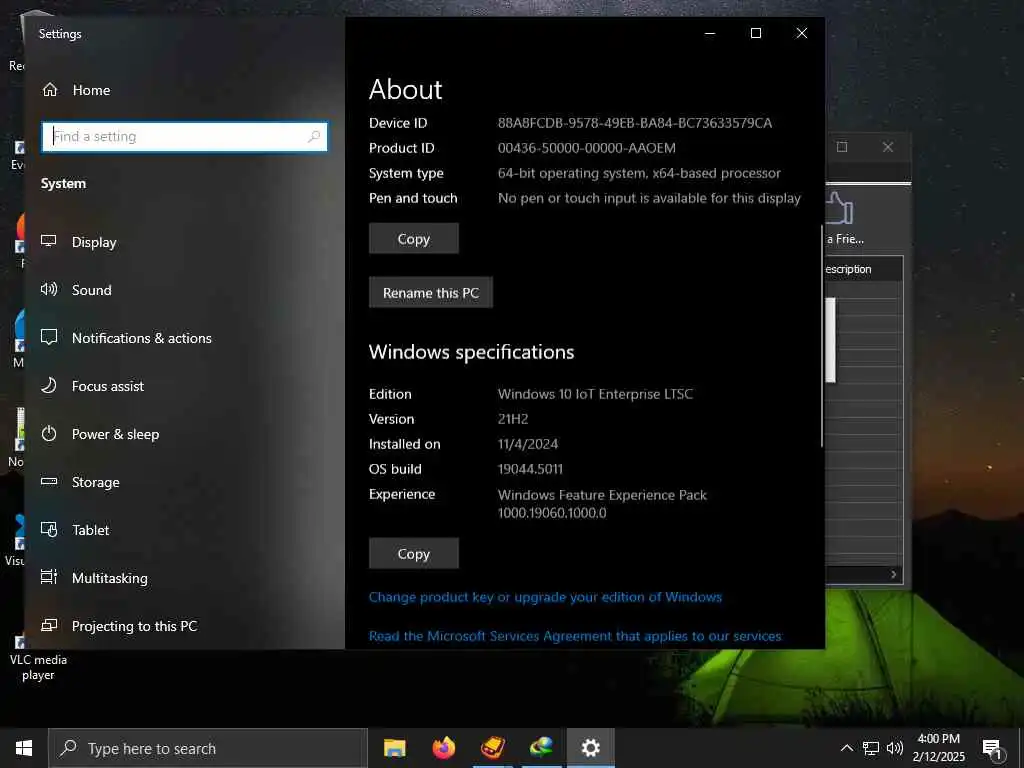
Task: Close the background window behind Settings
Action: pos(888,147)
